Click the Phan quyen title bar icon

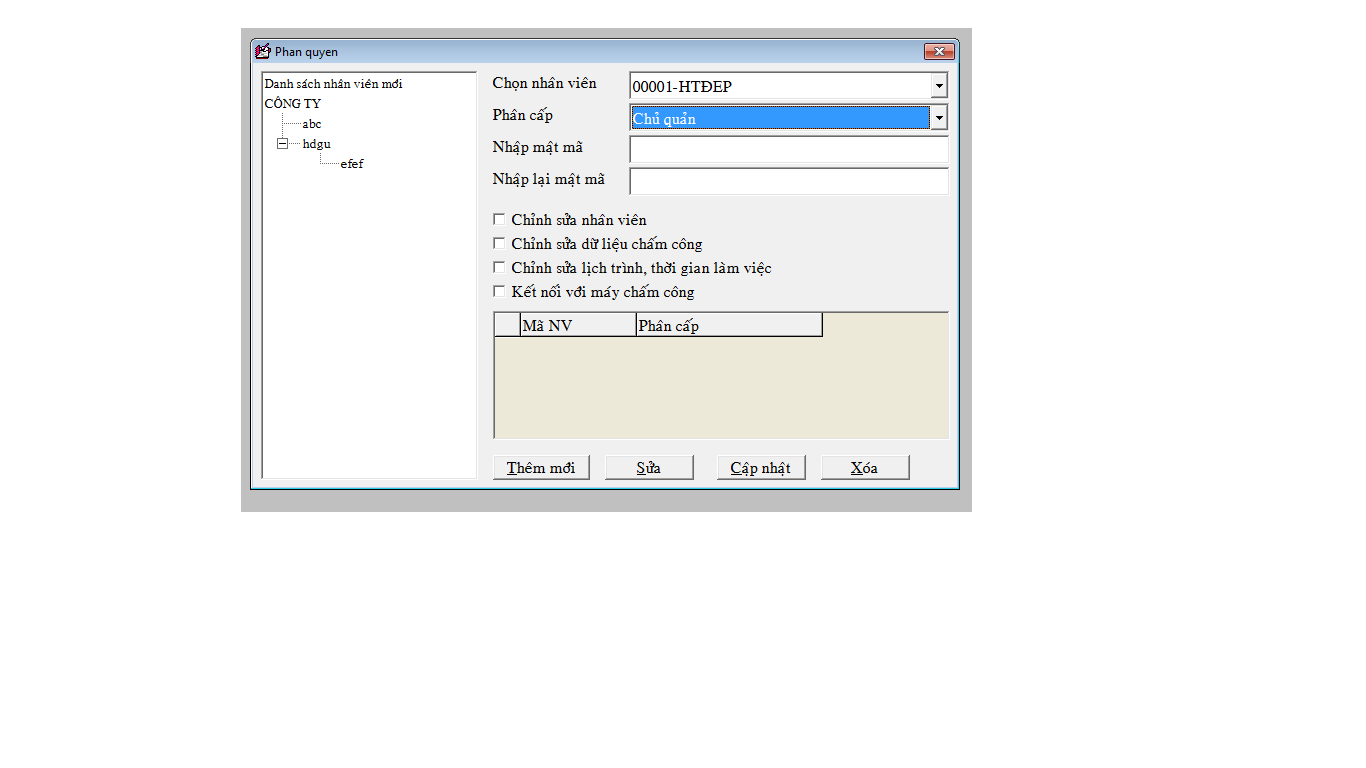coord(263,51)
